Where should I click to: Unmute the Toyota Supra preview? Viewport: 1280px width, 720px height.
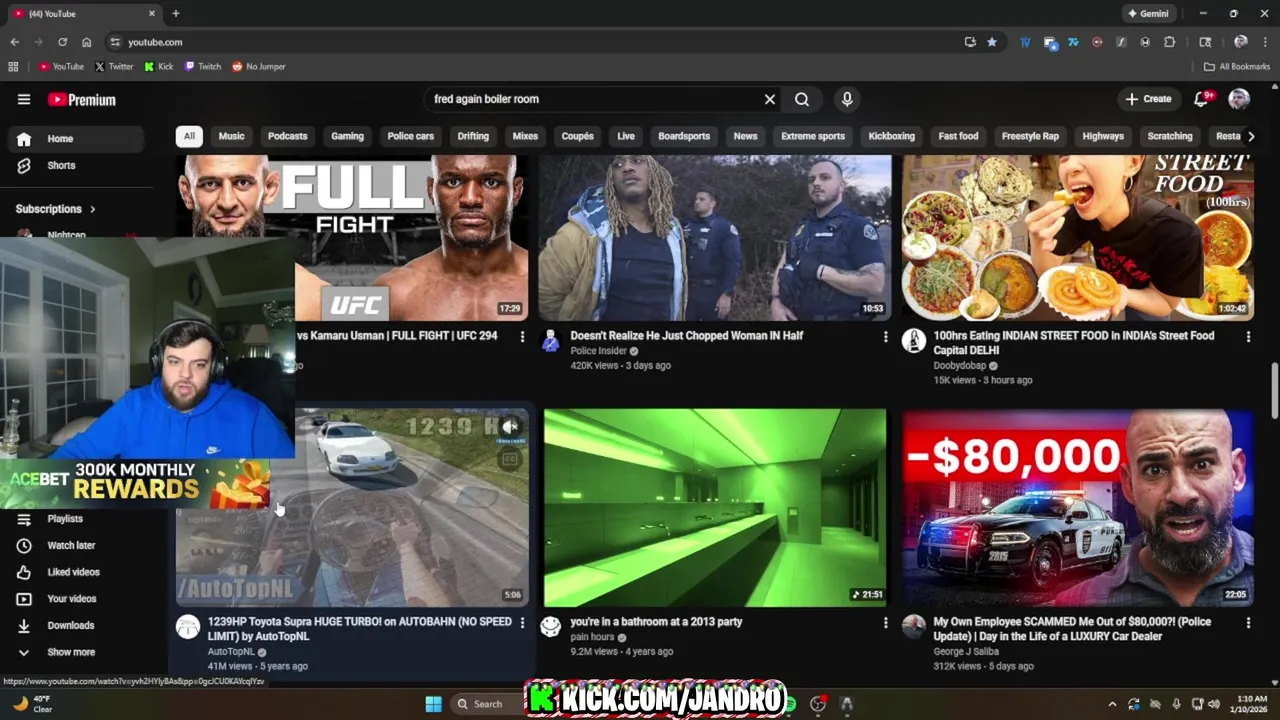[510, 427]
